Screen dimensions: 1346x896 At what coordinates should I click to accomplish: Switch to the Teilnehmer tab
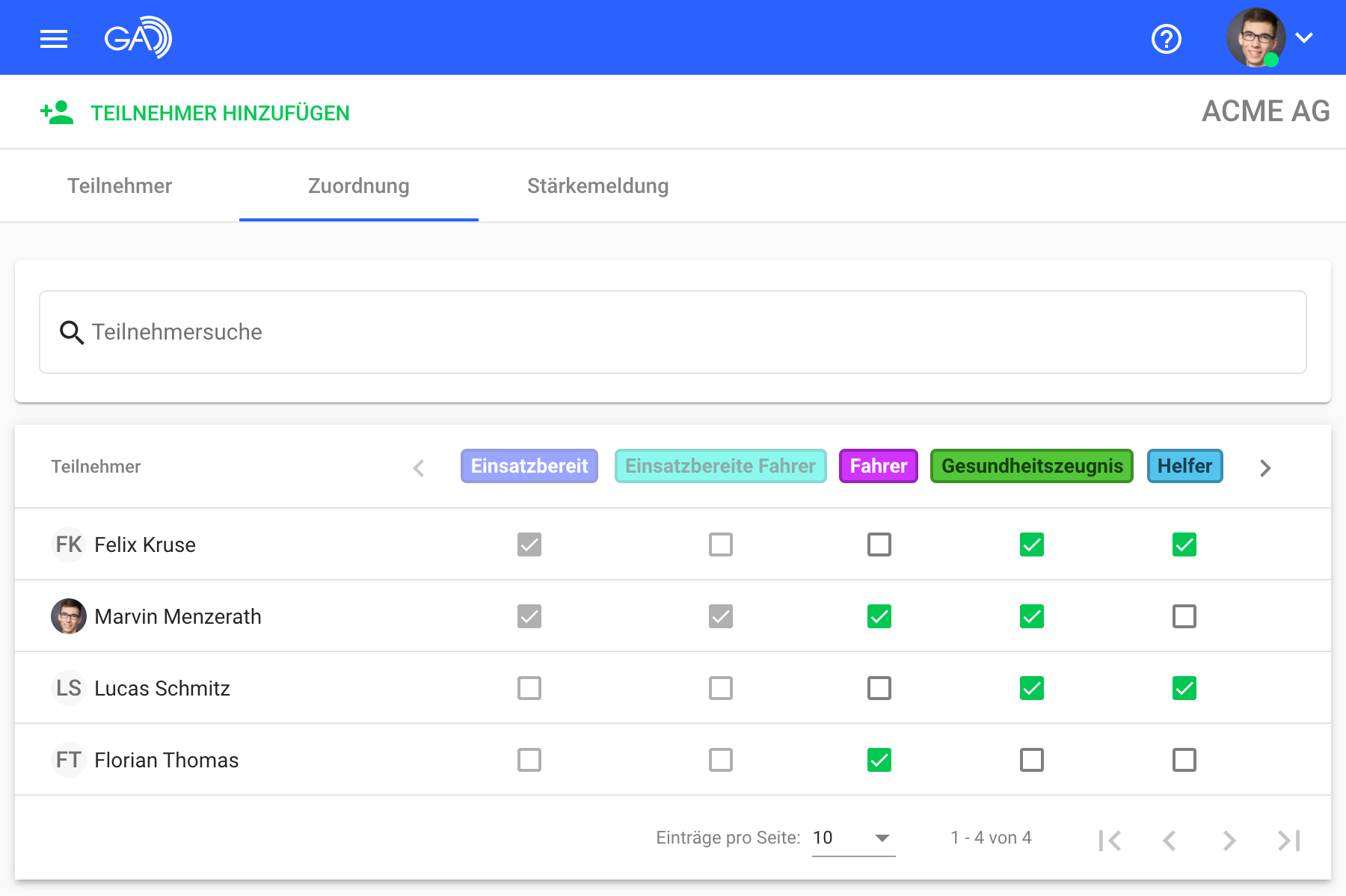pos(120,186)
